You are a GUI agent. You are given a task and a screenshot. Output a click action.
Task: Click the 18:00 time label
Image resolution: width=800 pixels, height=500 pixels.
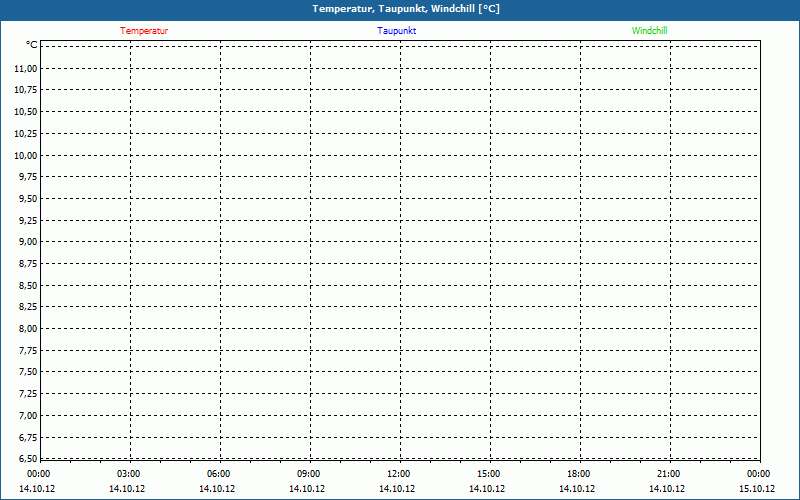pos(579,474)
